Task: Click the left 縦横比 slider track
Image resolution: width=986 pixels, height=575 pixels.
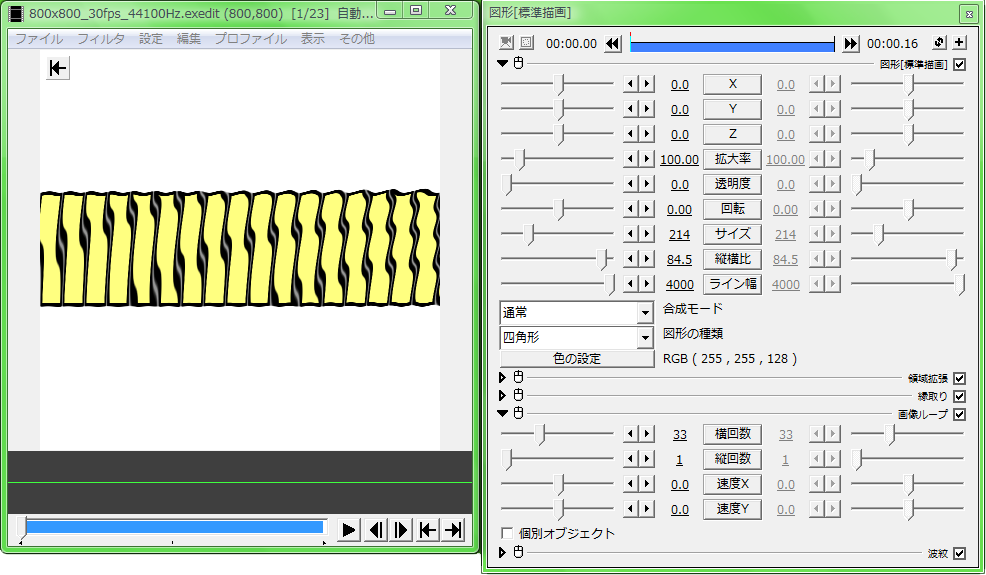Action: click(x=557, y=259)
